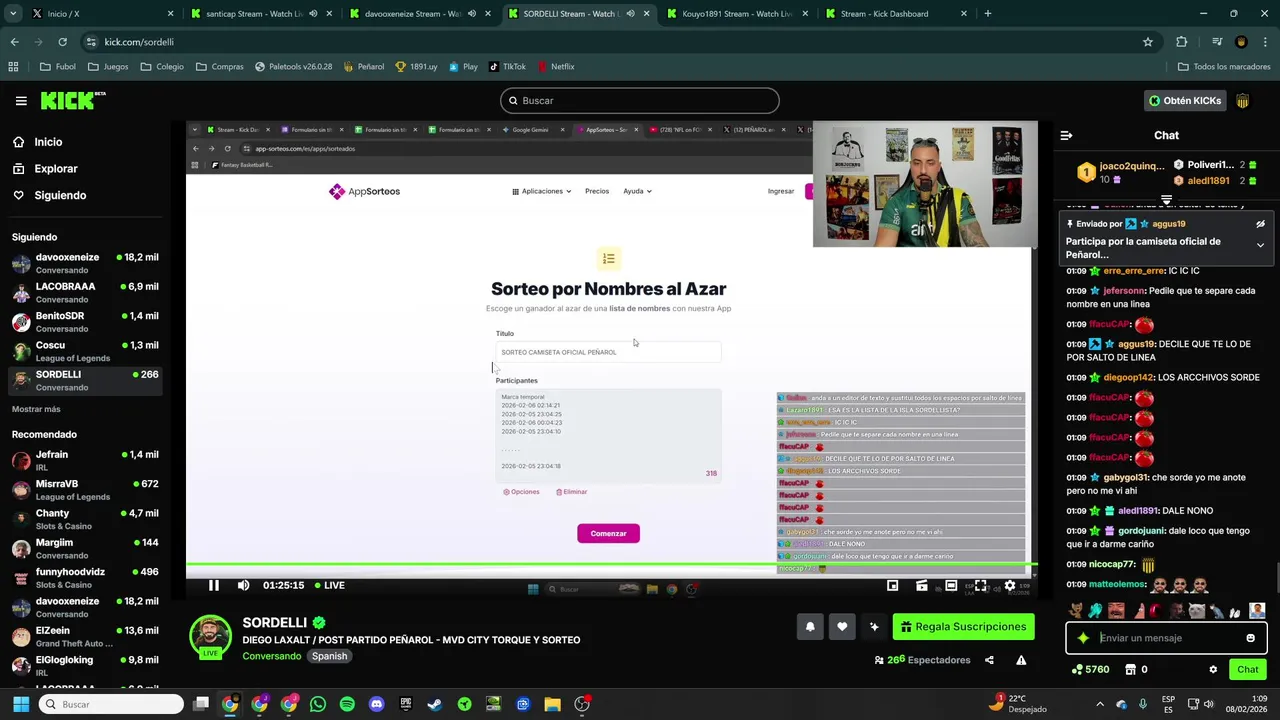Viewport: 1280px width, 720px height.
Task: Open the Kick points 5760 balance
Action: [1090, 669]
